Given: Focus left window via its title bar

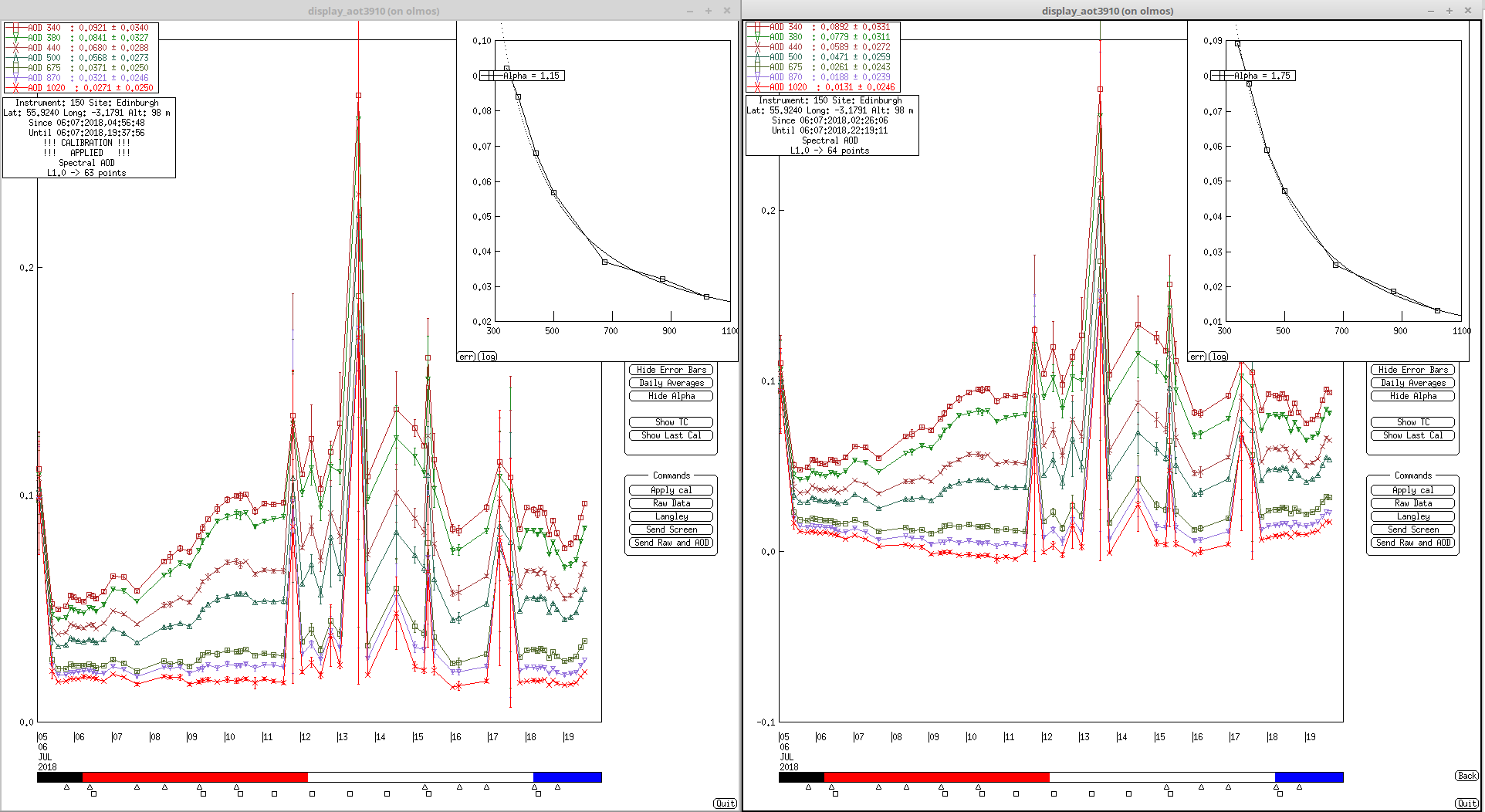Looking at the screenshot, I should pyautogui.click(x=374, y=11).
